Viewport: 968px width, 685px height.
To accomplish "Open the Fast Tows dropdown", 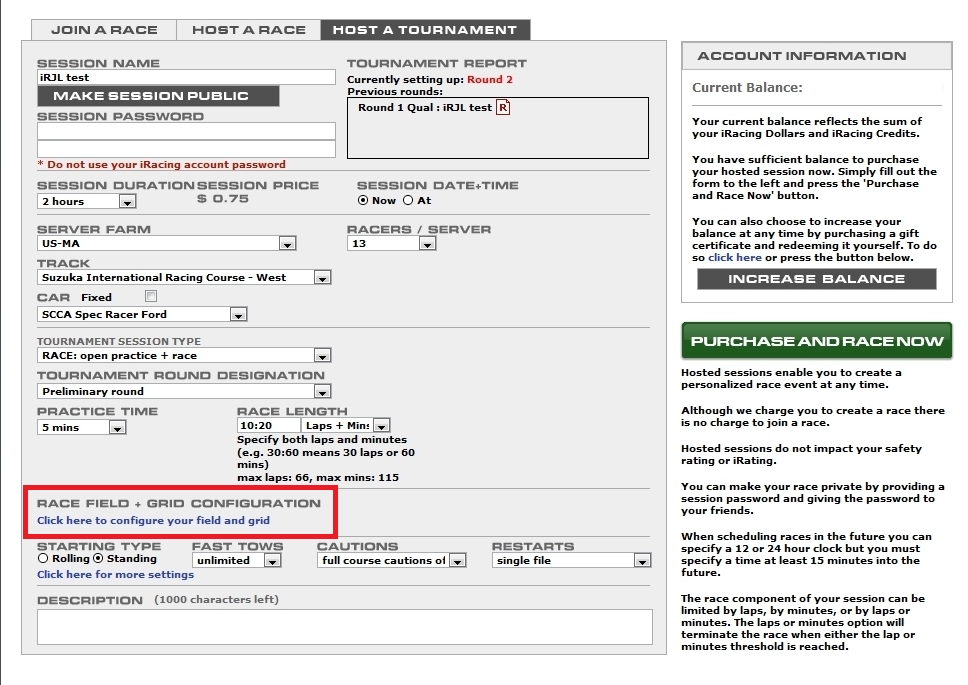I will 236,560.
